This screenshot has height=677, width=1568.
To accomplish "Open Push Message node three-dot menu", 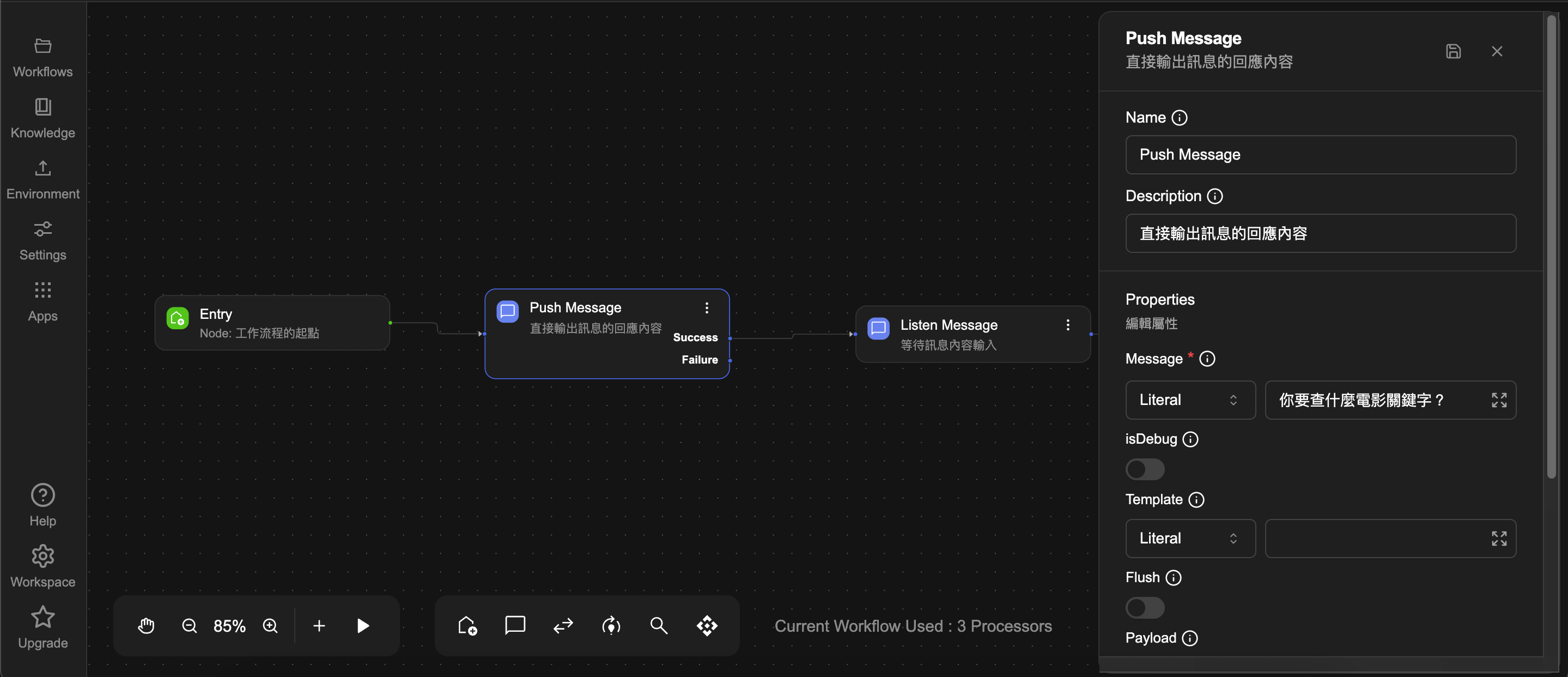I will coord(707,308).
